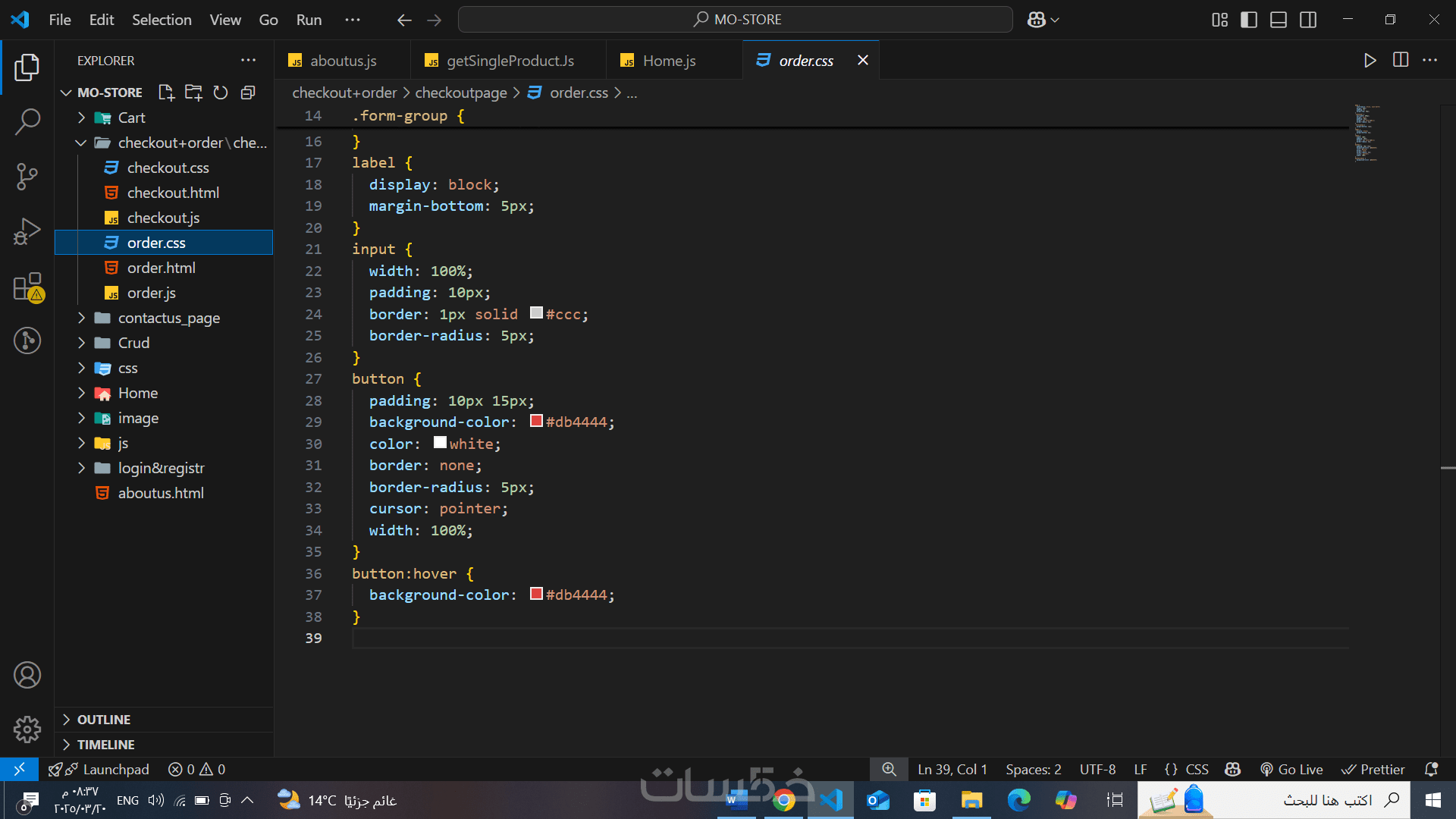This screenshot has width=1456, height=819.
Task: Collapse all folders in explorer
Action: click(x=248, y=93)
